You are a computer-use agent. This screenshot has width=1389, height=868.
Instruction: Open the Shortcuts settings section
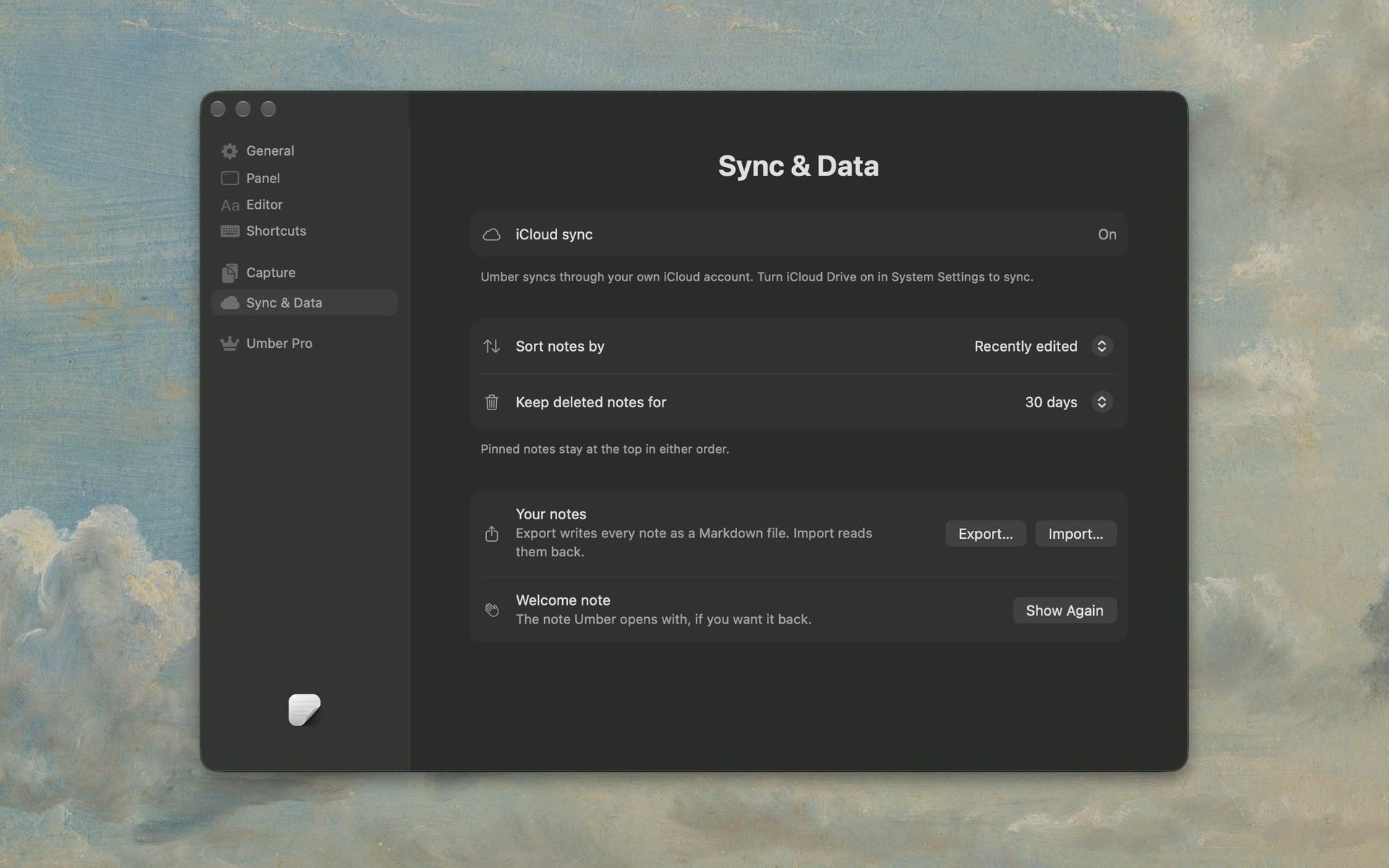pos(304,231)
